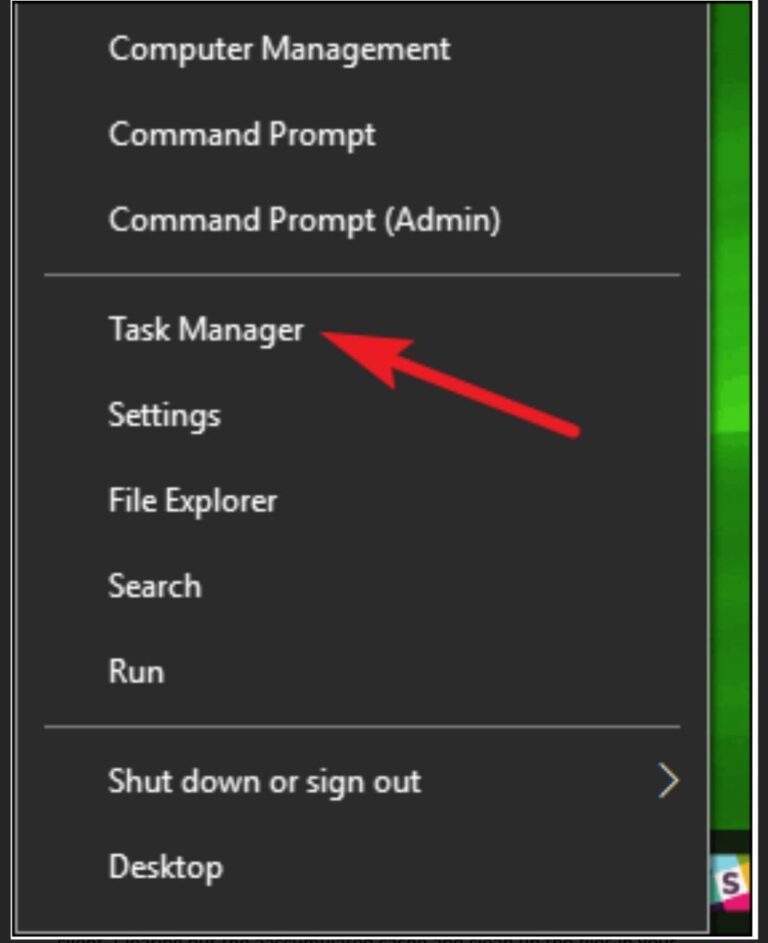Screen dimensions: 768x943
Task: Open the Search entry
Action: 154,586
